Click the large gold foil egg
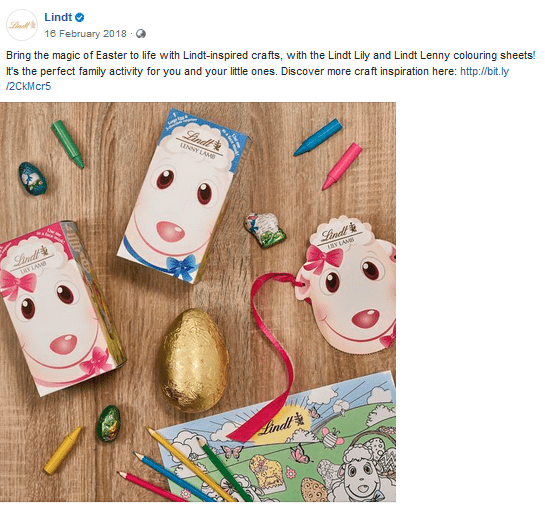Screen dimensions: 545x505 [193, 360]
